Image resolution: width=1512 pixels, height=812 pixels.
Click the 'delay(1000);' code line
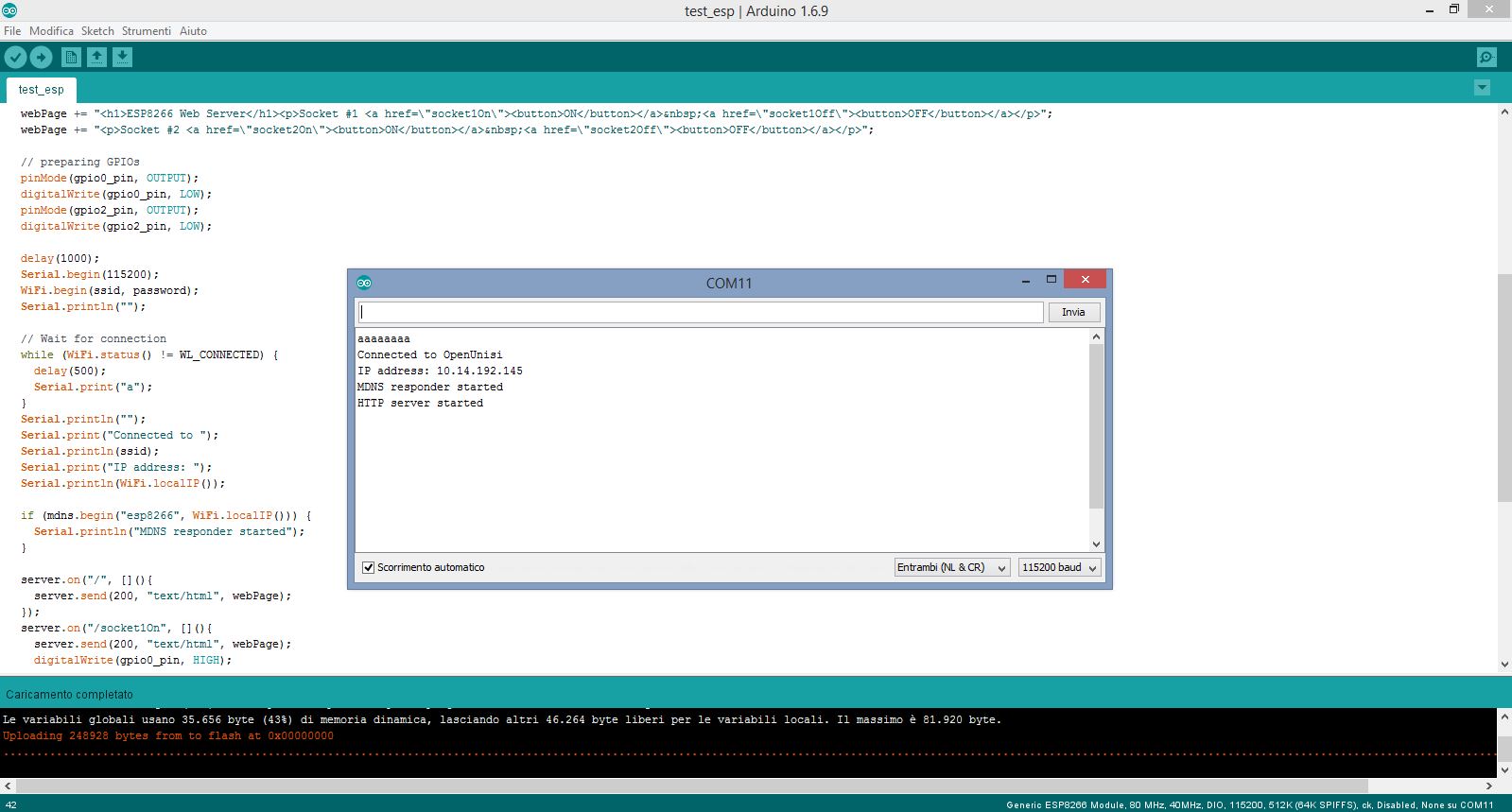(60, 258)
